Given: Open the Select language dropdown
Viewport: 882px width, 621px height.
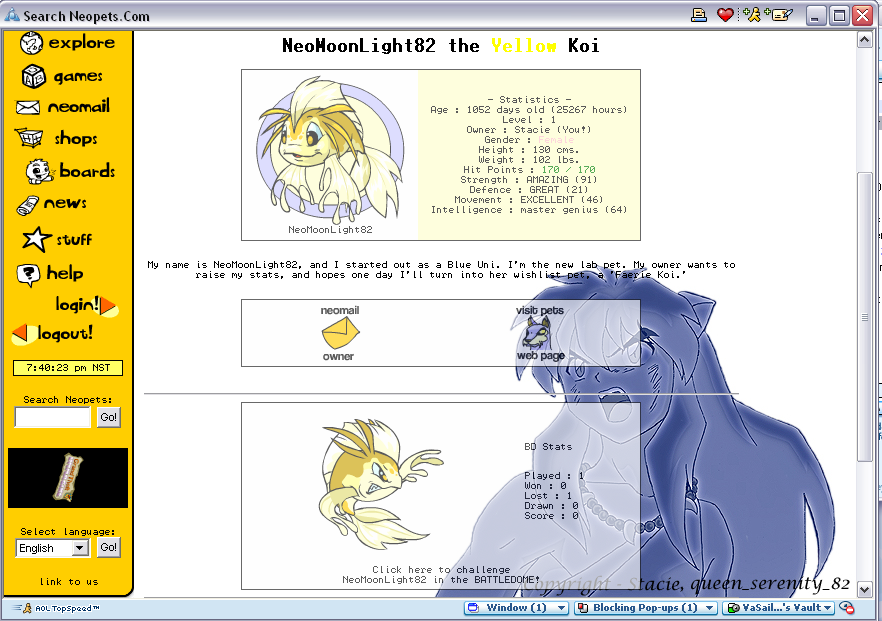Looking at the screenshot, I should tap(52, 548).
